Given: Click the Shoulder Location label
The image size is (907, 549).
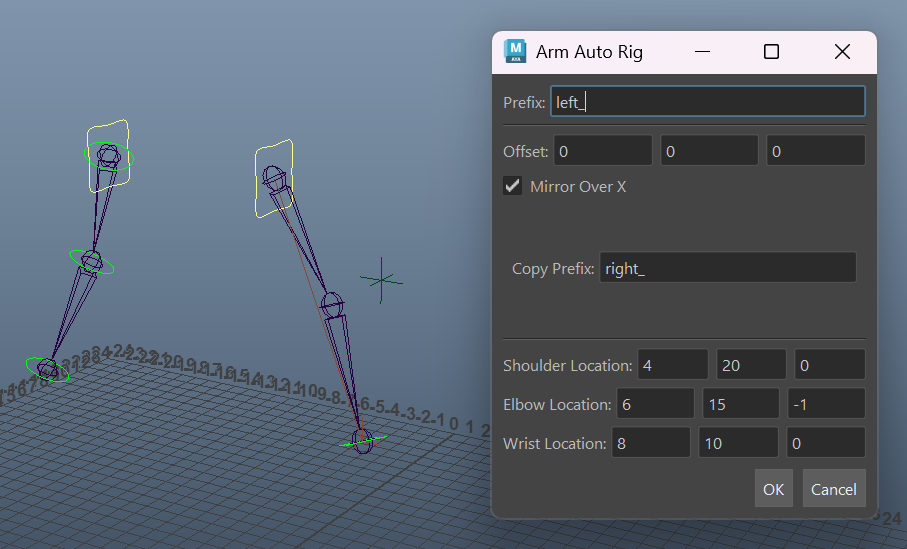Looking at the screenshot, I should pyautogui.click(x=567, y=365).
